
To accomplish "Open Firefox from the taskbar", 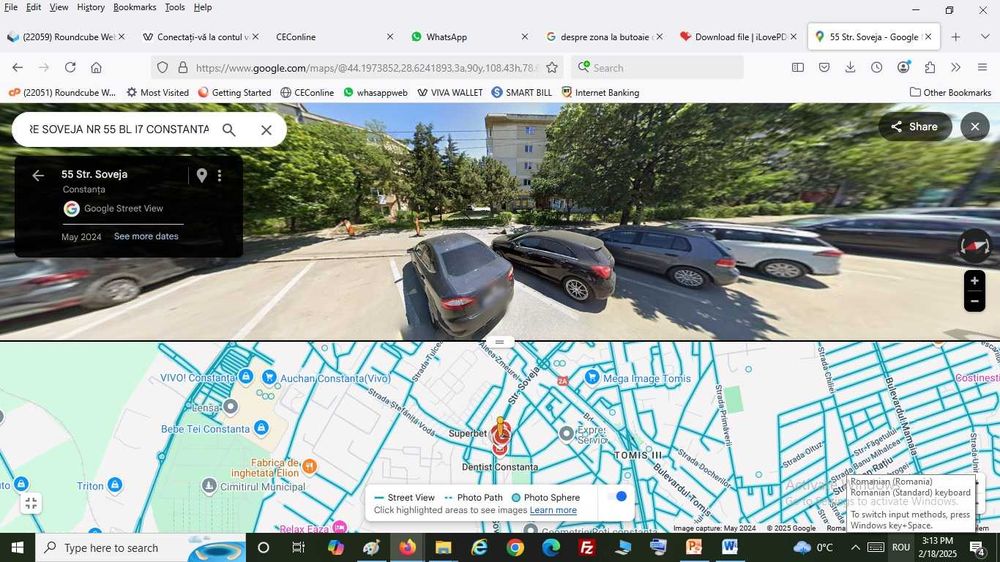I will [407, 547].
